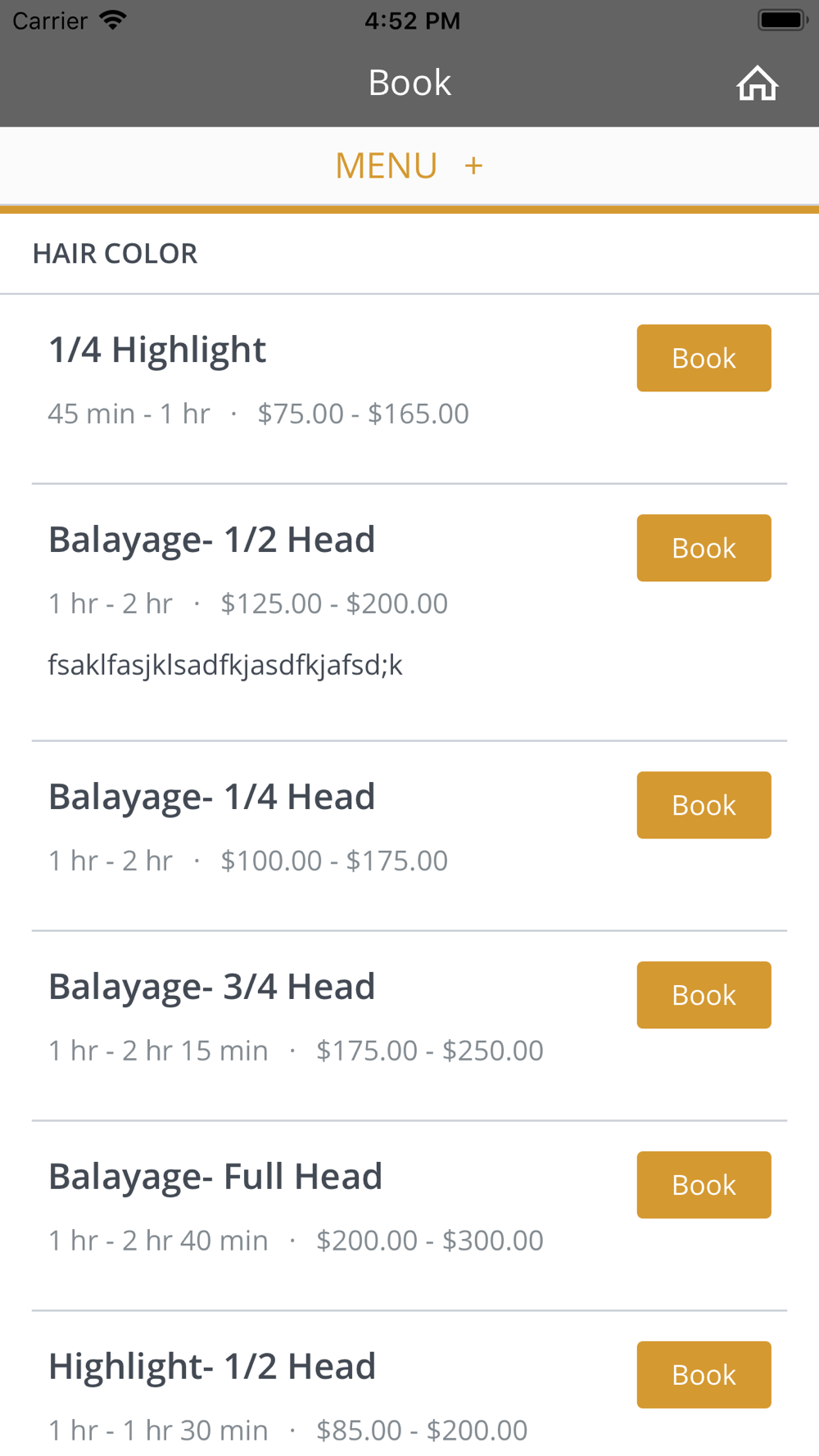Expand the MENU plus sign
This screenshot has width=819, height=1456.
click(473, 165)
